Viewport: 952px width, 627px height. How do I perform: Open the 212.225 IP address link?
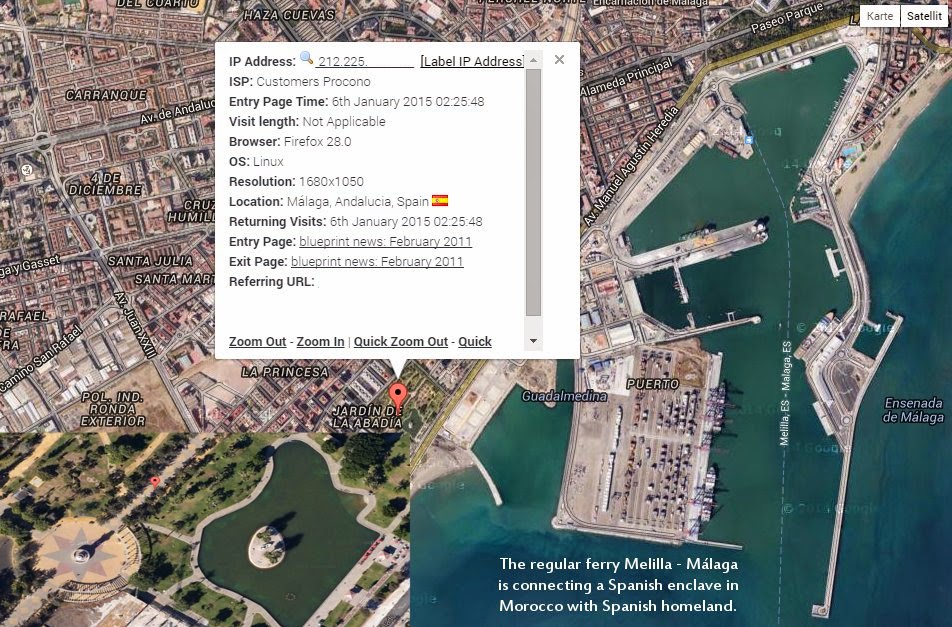coord(364,61)
